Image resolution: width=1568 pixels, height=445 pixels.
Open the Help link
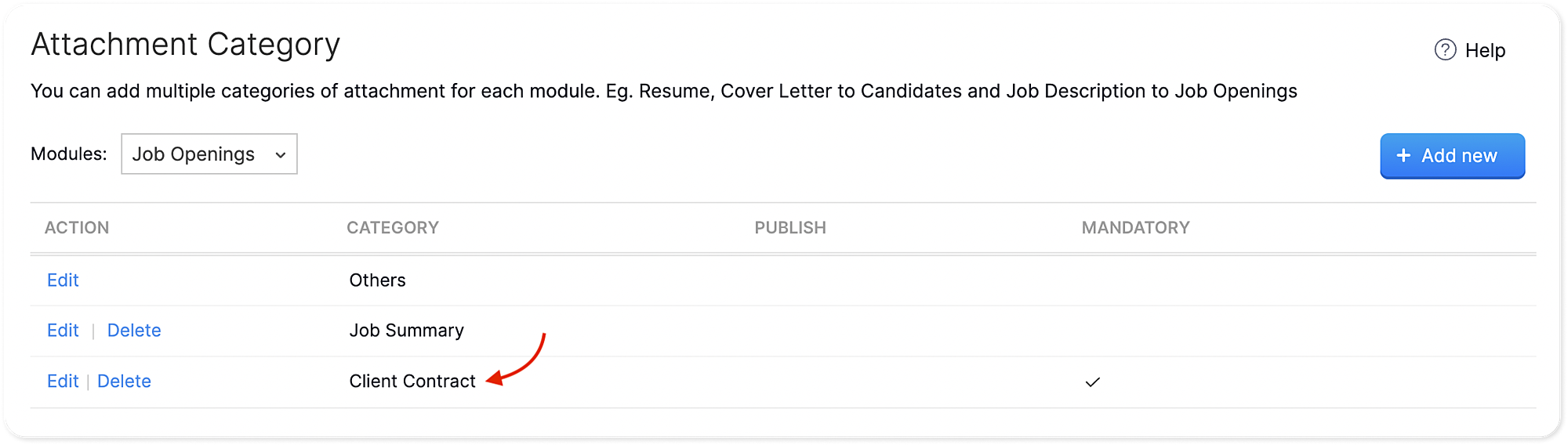1485,50
